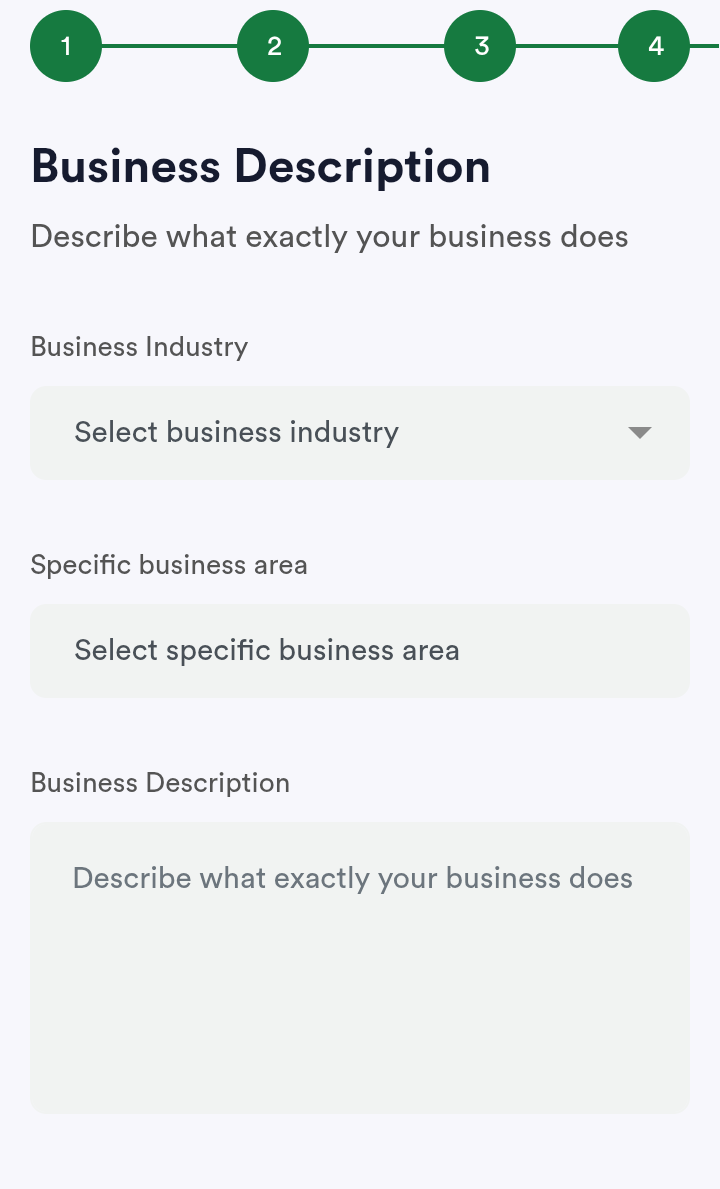Click 'Select specific business area' placeholder text
This screenshot has width=720, height=1189.
pyautogui.click(x=267, y=650)
